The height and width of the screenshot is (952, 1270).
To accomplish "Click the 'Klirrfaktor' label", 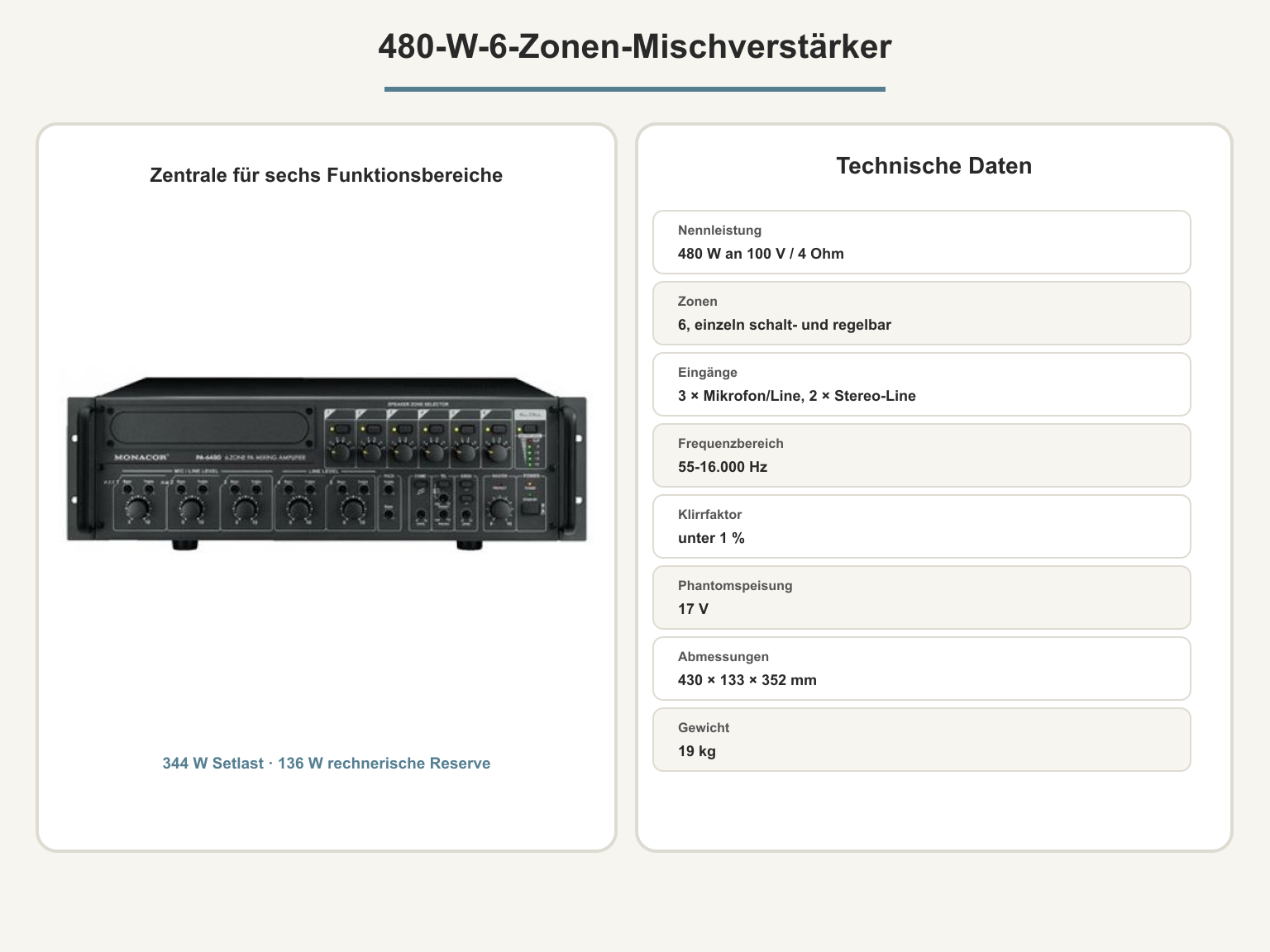I will (710, 515).
